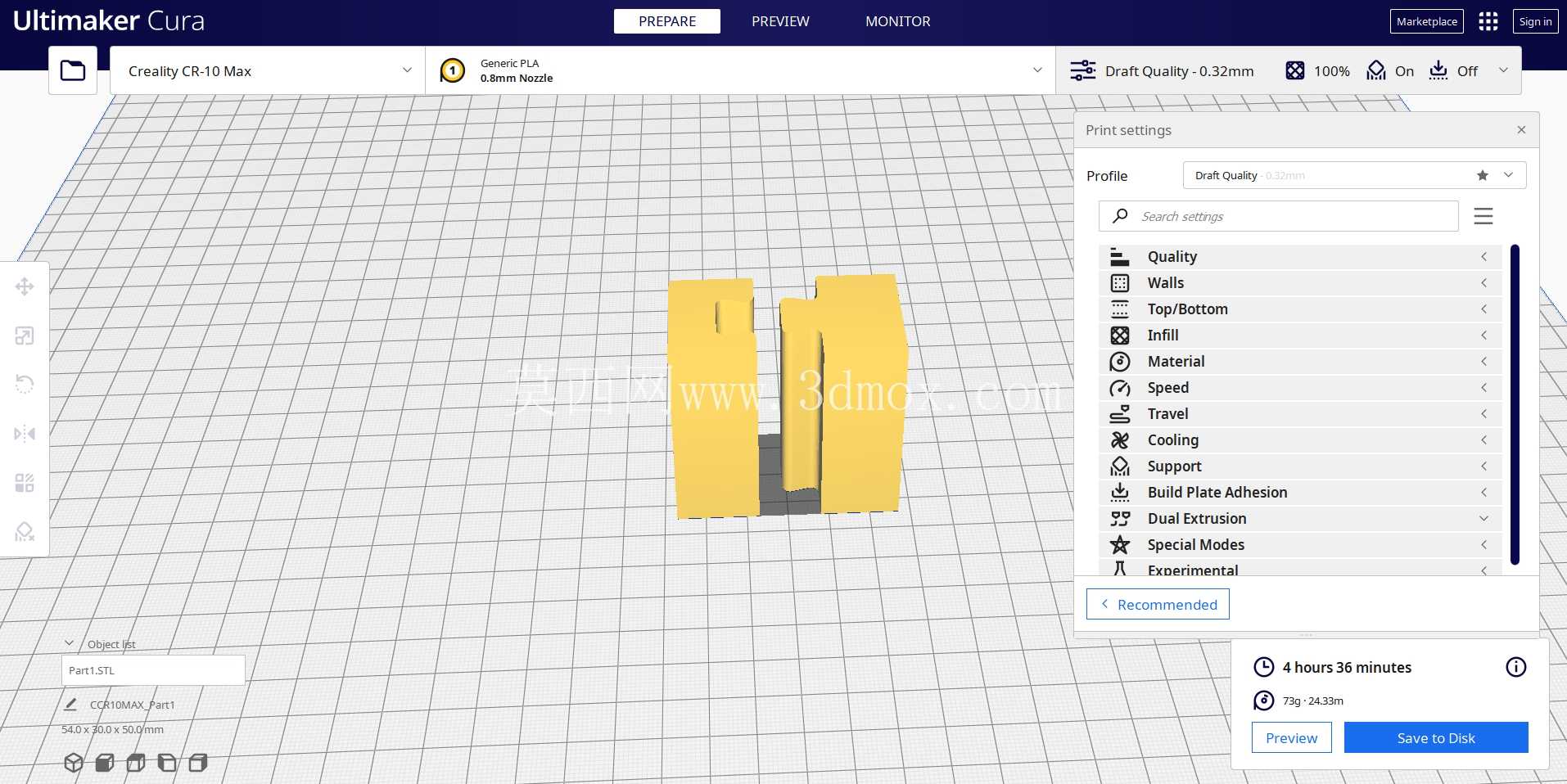
Task: Click the pencil edit job name icon
Action: [x=70, y=704]
